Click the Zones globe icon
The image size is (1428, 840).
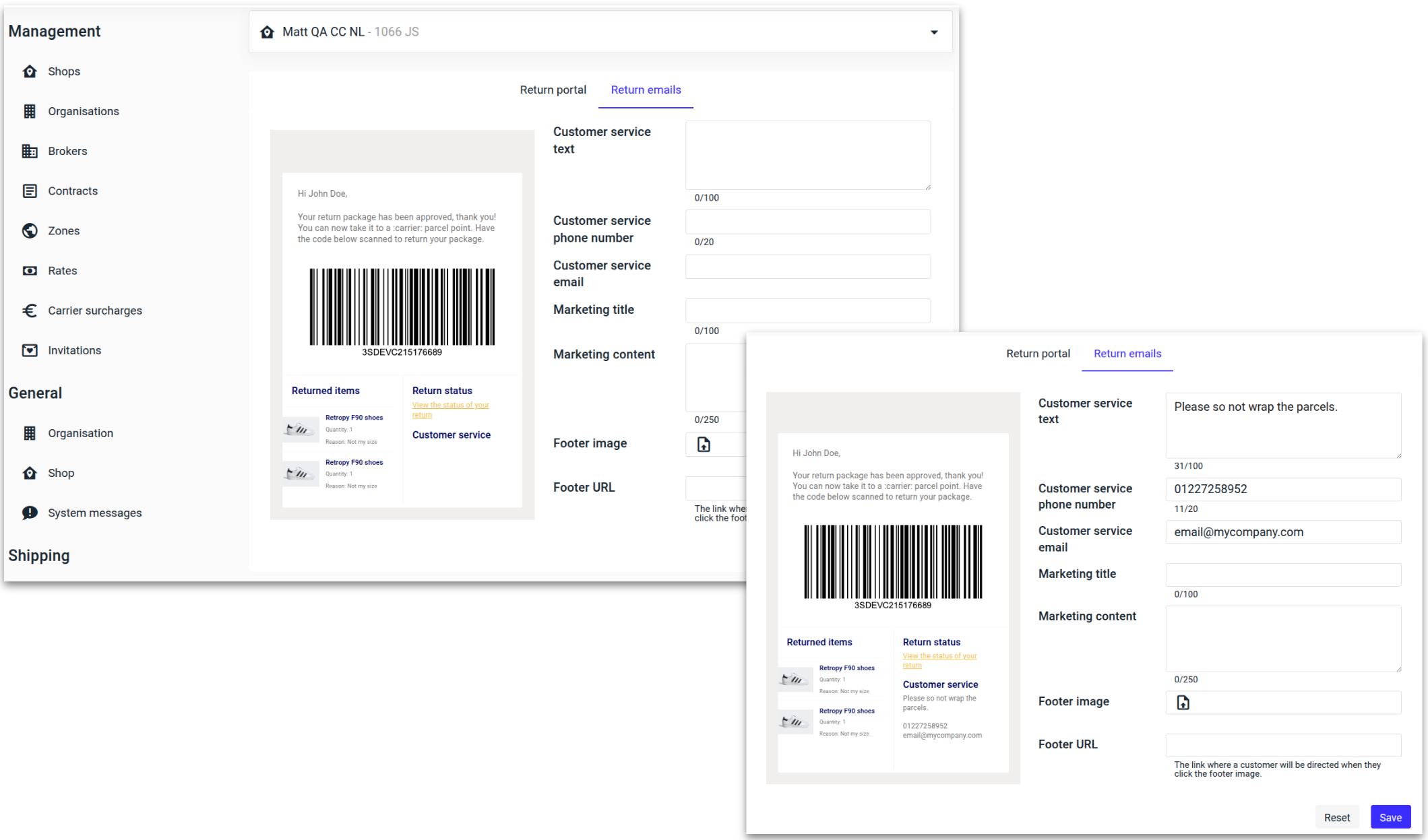click(x=30, y=230)
